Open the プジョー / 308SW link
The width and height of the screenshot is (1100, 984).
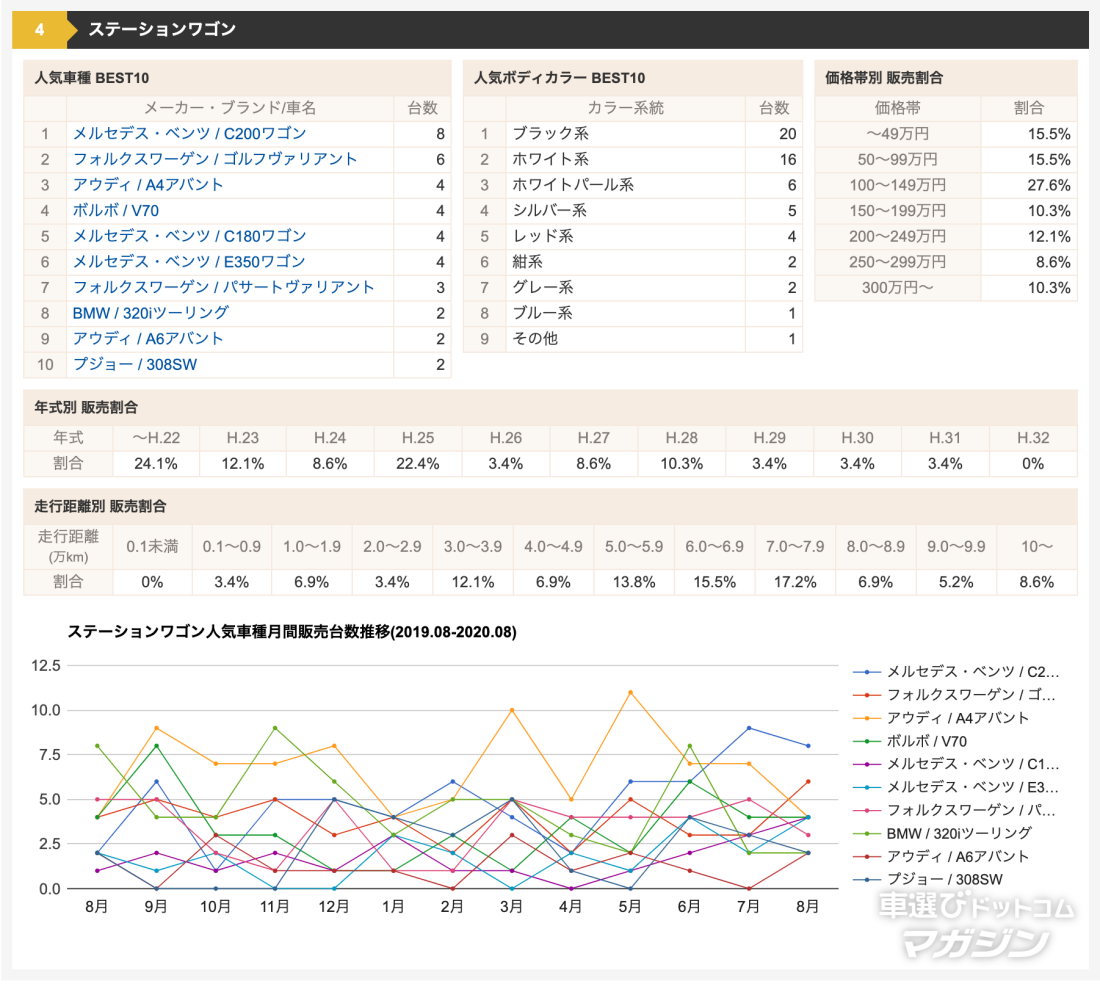135,364
